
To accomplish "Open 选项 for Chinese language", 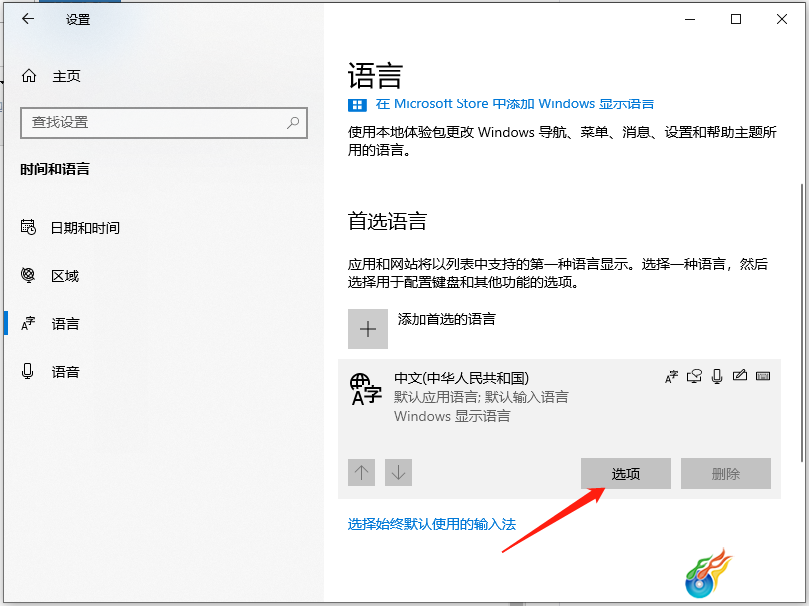I will coord(626,473).
